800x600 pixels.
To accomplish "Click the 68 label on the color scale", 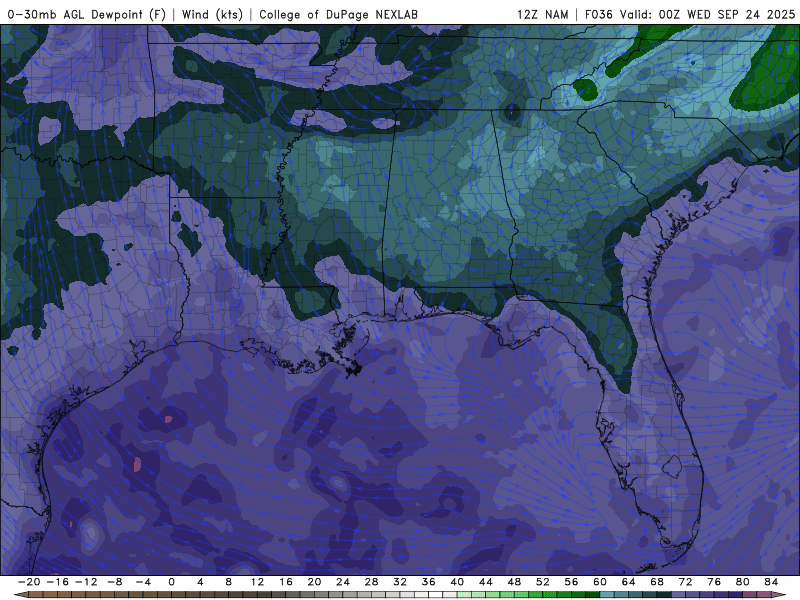I will [x=657, y=582].
